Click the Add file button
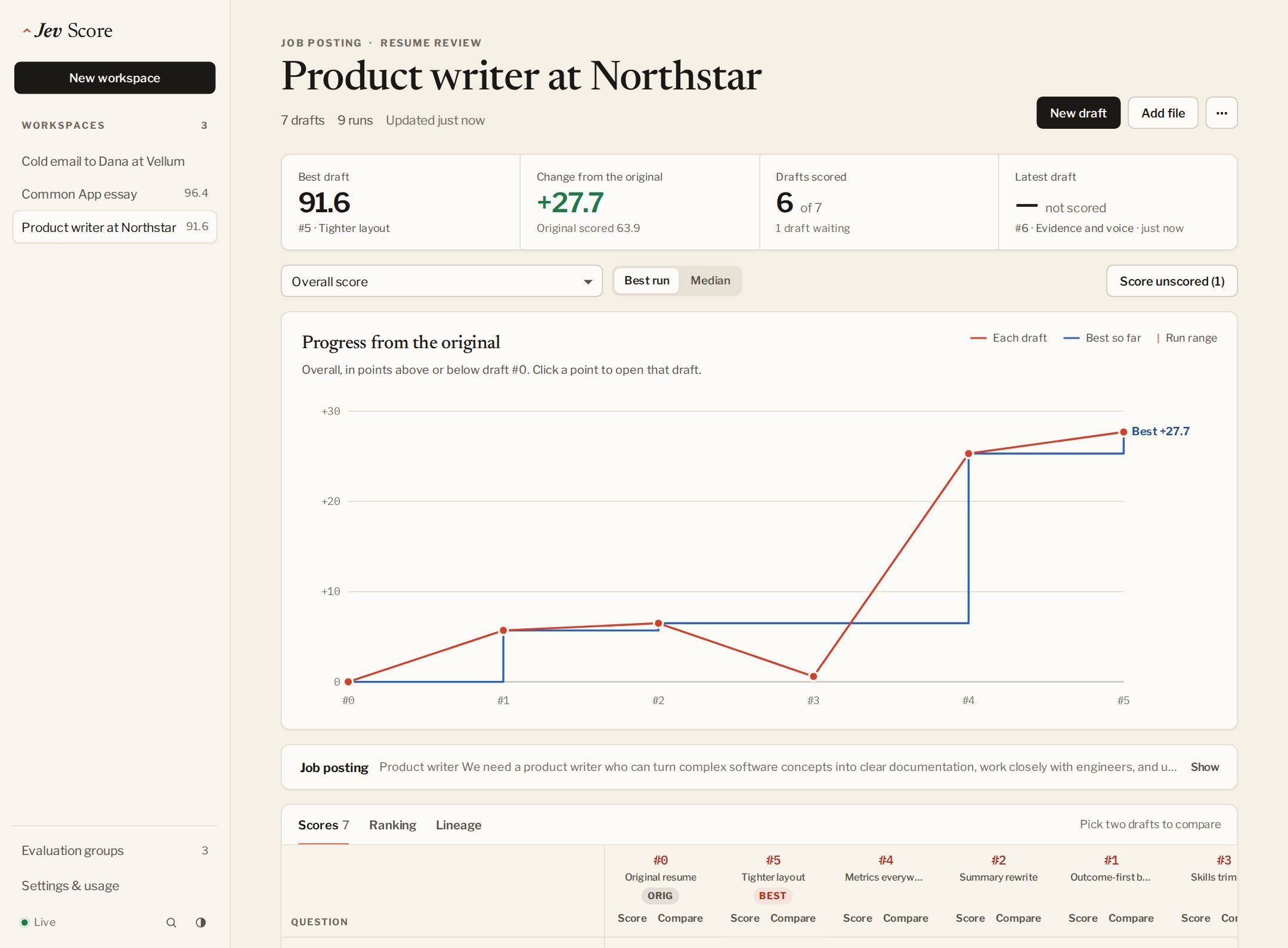1288x948 pixels. (x=1163, y=113)
